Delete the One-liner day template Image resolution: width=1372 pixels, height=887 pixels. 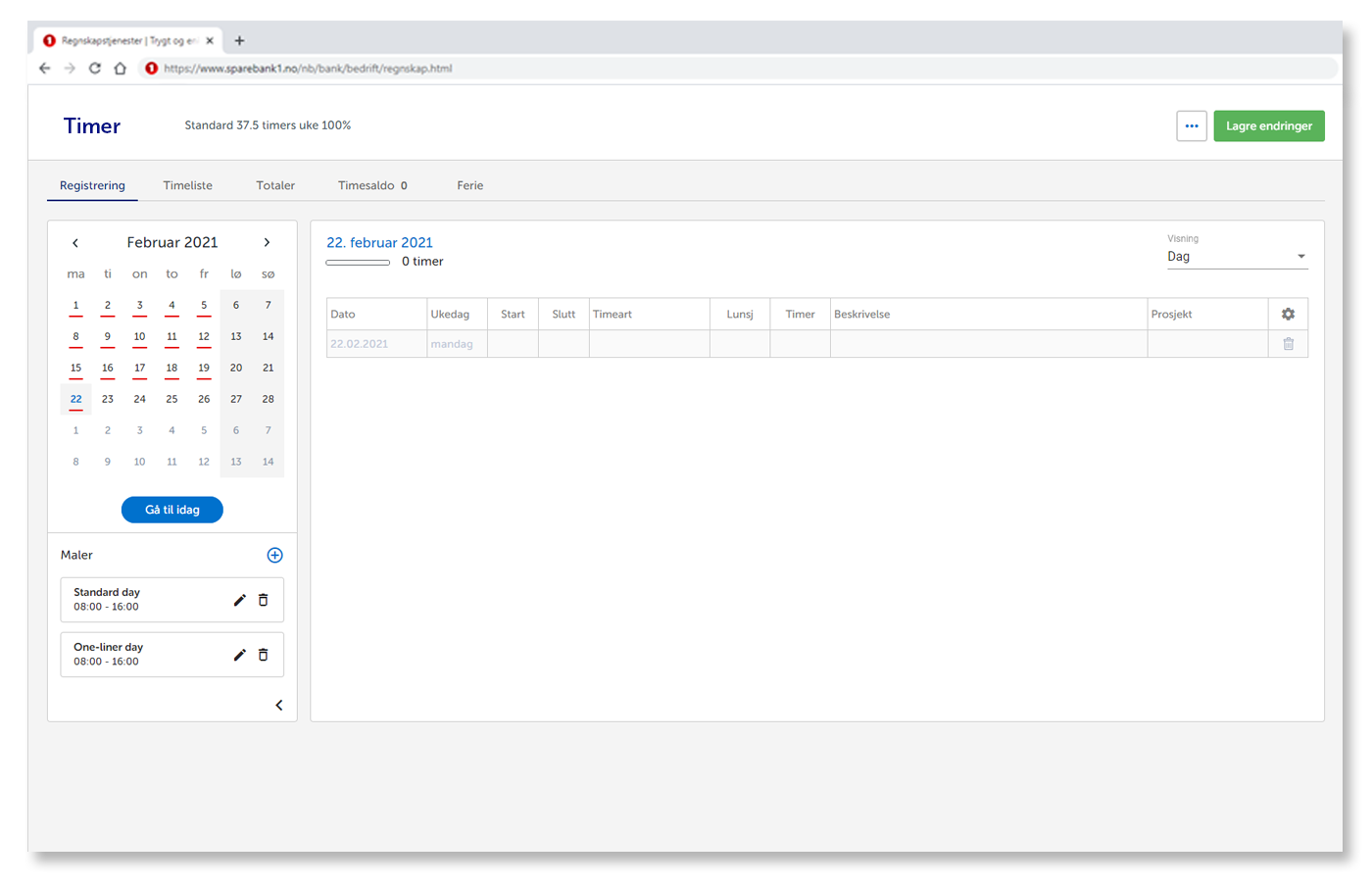click(x=263, y=655)
